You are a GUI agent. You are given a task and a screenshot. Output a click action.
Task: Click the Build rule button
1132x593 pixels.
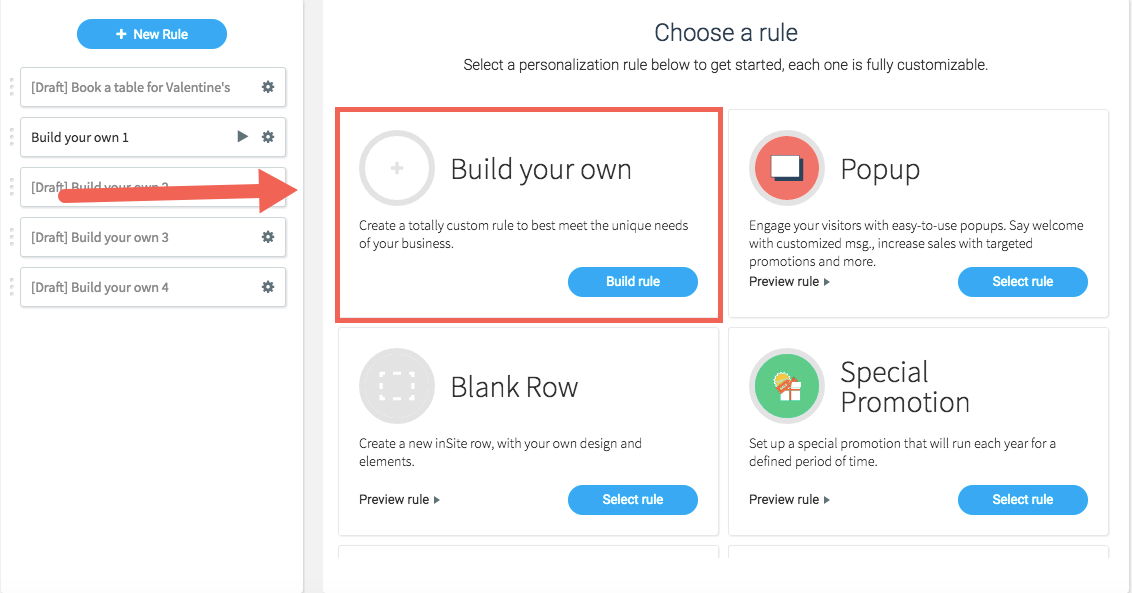(x=632, y=282)
